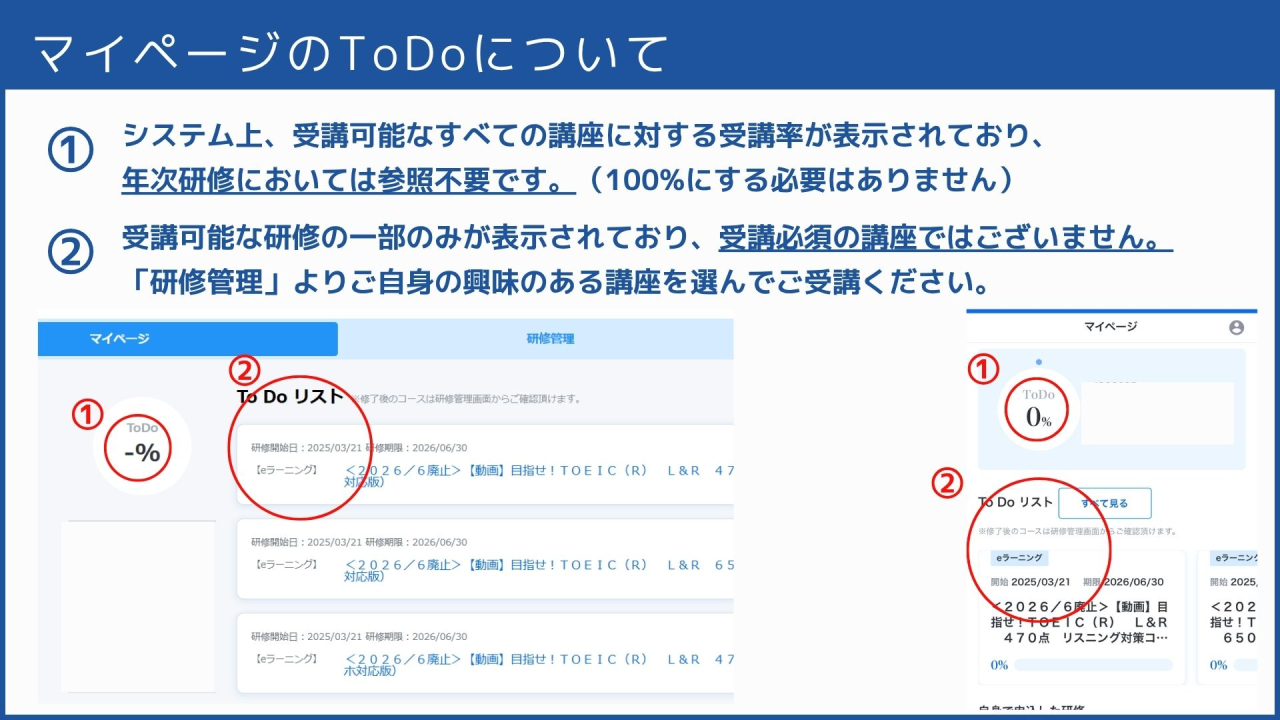Click the ToDo 0% circle in mobile view

(1037, 408)
